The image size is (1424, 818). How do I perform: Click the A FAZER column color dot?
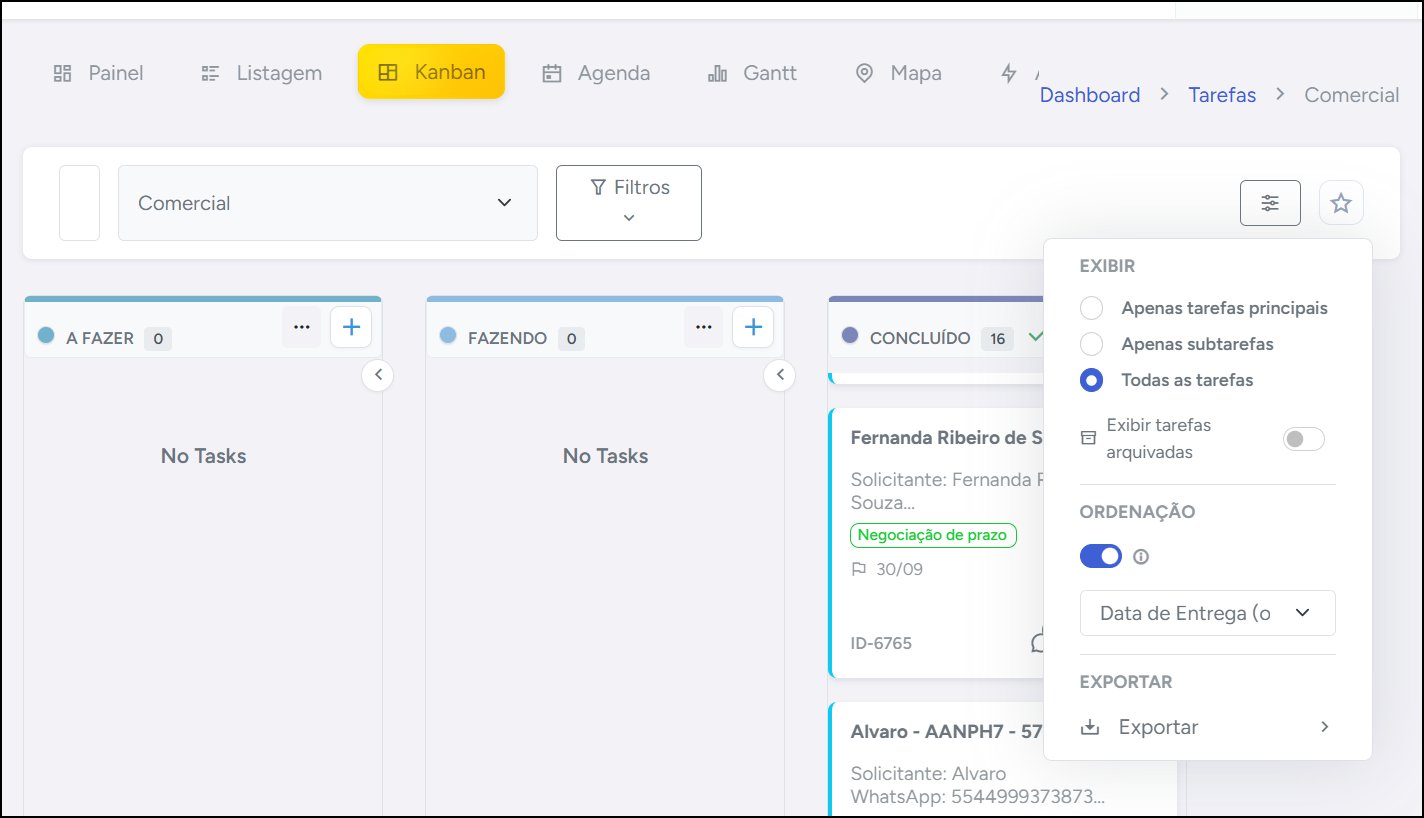pos(46,336)
